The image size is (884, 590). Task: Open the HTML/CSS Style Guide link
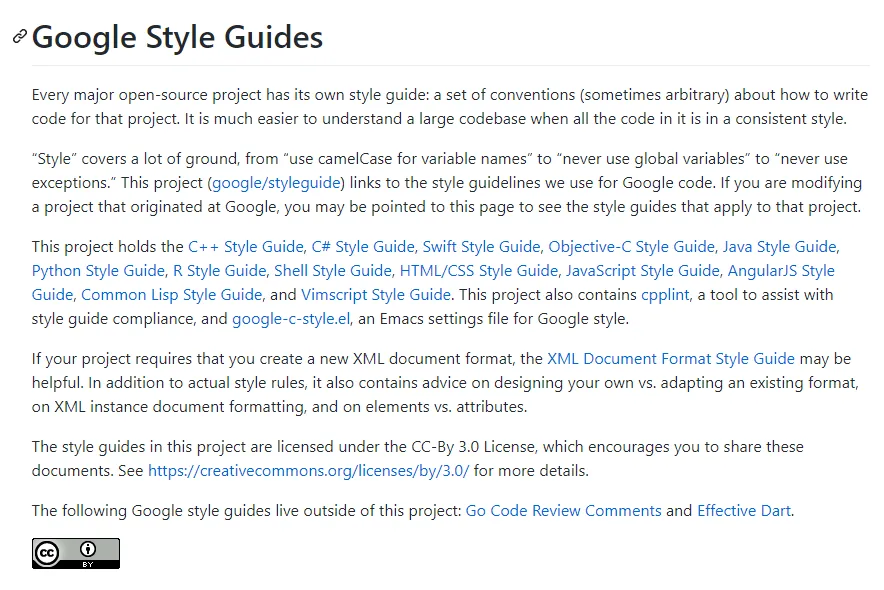click(479, 270)
